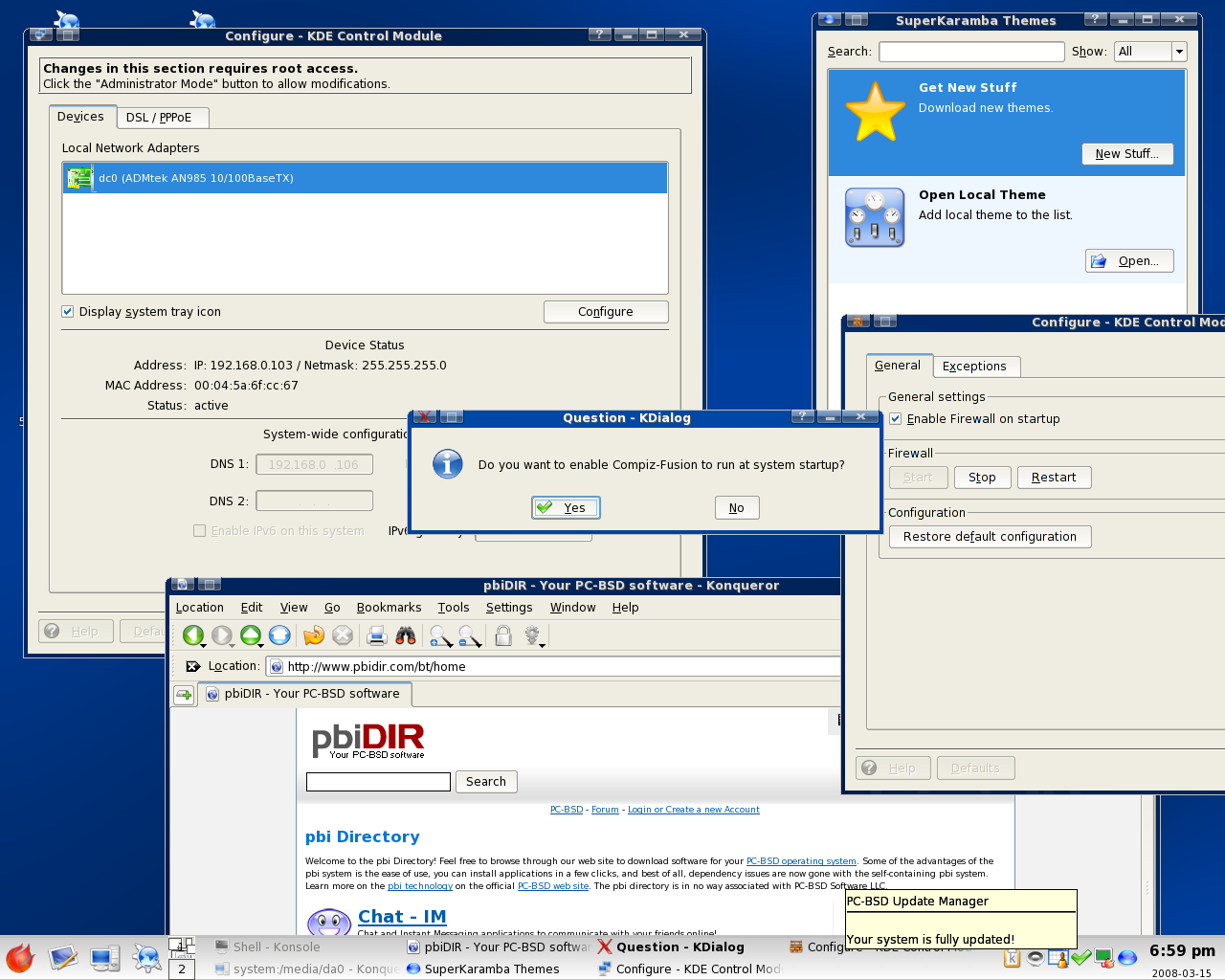The image size is (1225, 980).
Task: Switch to system:/media/da0 Konqueror taskbar entry
Action: pos(306,969)
